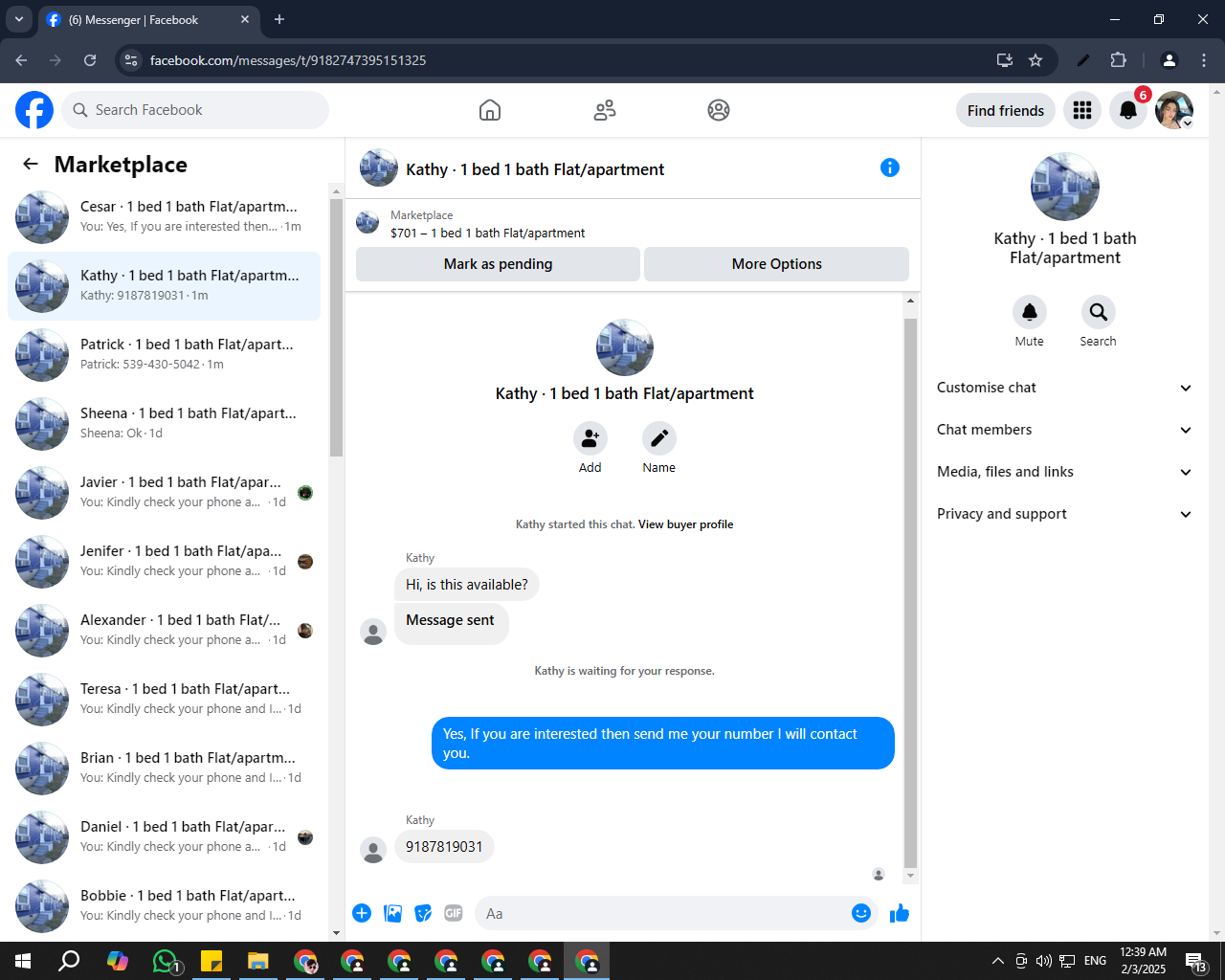Reload the page with the refresh icon
The height and width of the screenshot is (980, 1225).
point(90,60)
